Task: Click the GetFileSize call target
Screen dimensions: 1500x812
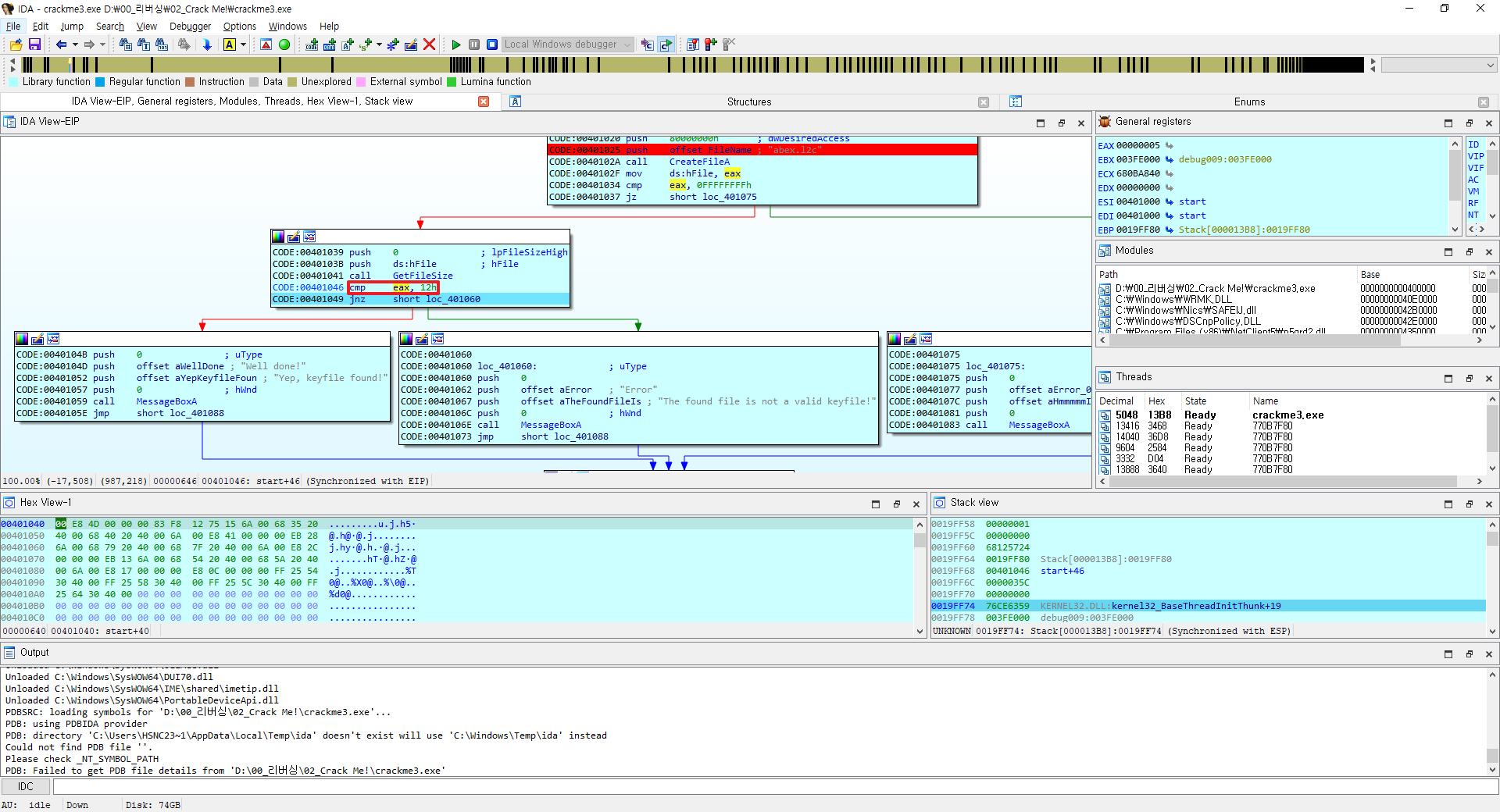Action: 423,276
